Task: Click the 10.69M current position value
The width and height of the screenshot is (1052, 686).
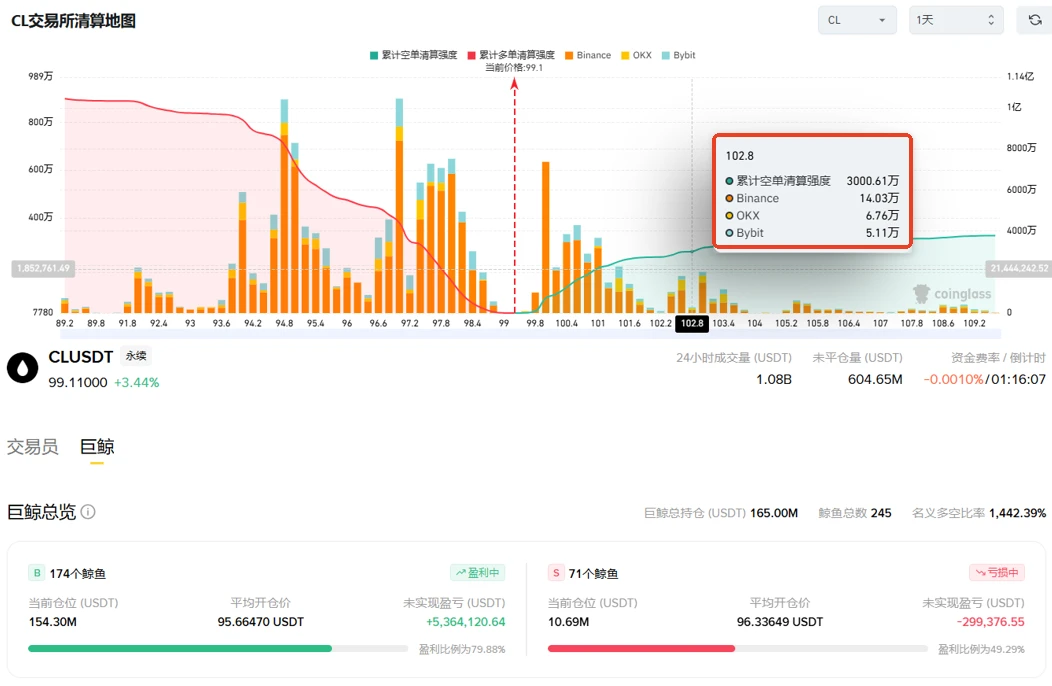Action: (x=568, y=622)
